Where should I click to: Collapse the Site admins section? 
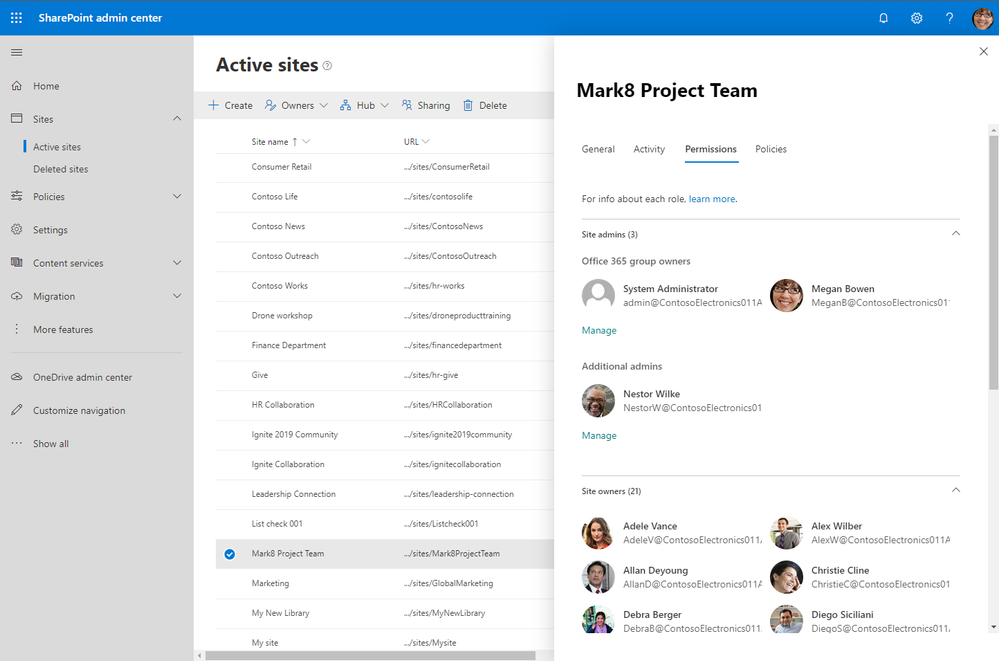click(x=956, y=234)
